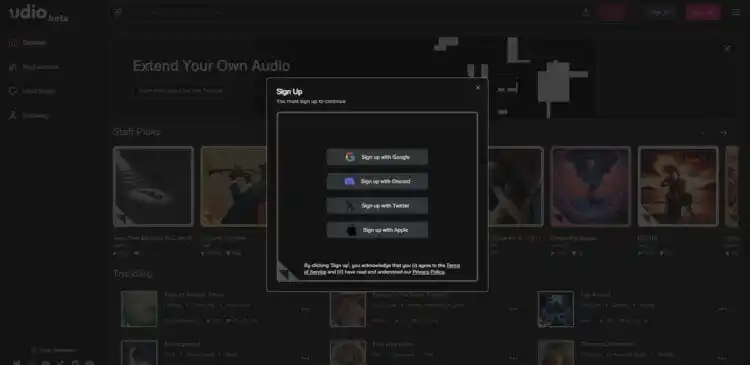
Task: Choose Sign up with Google
Action: 377,157
